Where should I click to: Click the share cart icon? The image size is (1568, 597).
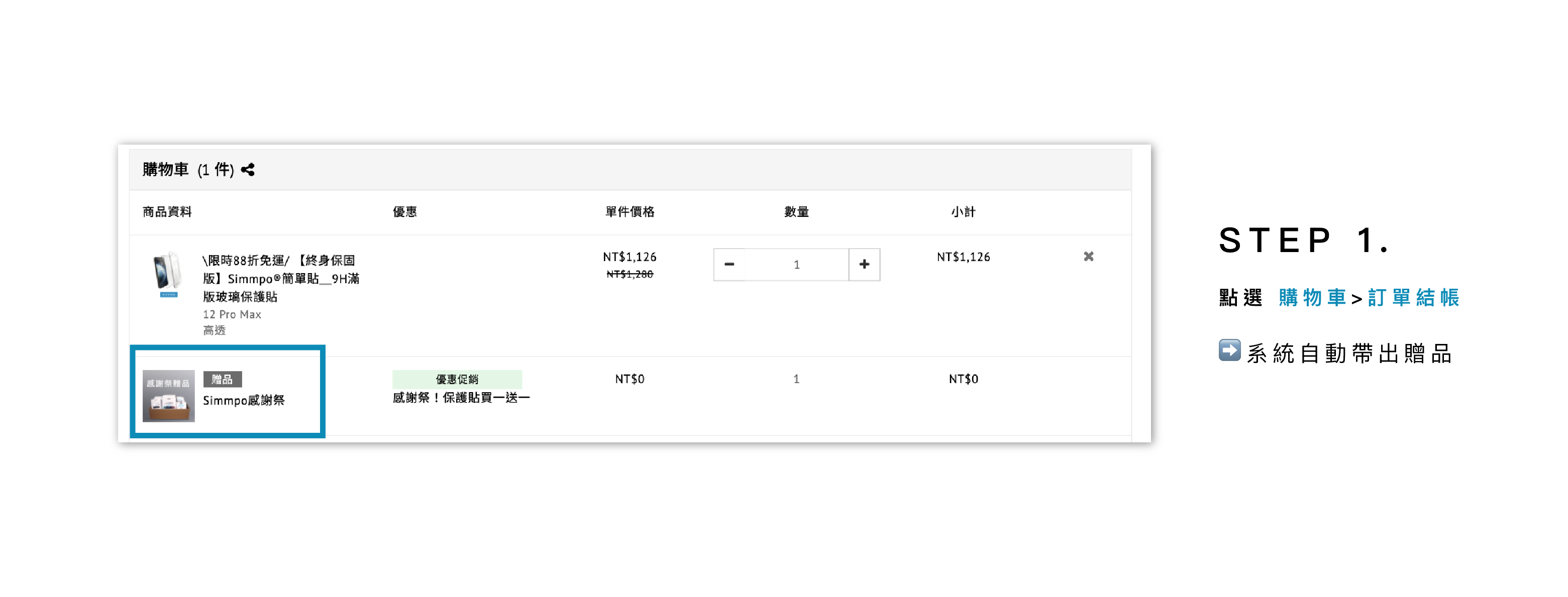(248, 170)
